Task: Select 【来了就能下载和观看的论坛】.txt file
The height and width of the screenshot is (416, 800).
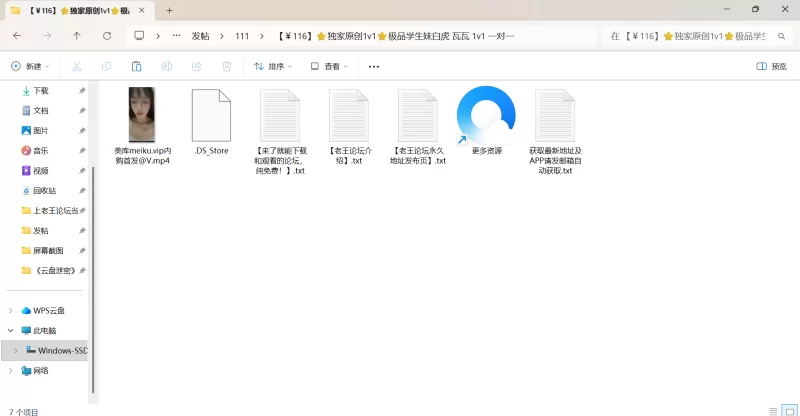Action: [x=280, y=132]
